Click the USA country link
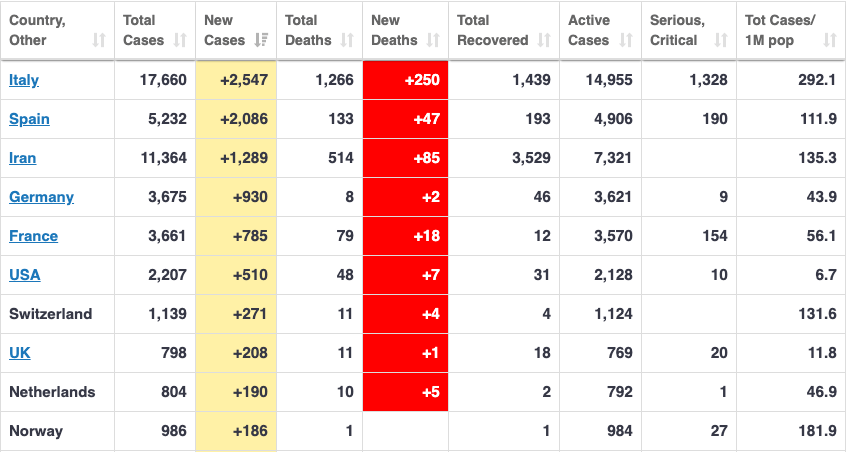This screenshot has height=452, width=846. point(25,275)
